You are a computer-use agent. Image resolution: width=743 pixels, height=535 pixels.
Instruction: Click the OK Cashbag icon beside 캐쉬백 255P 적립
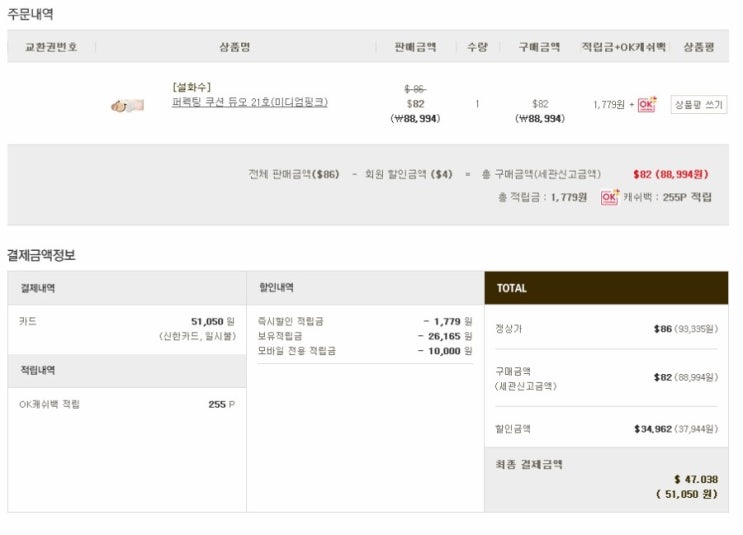coord(610,197)
